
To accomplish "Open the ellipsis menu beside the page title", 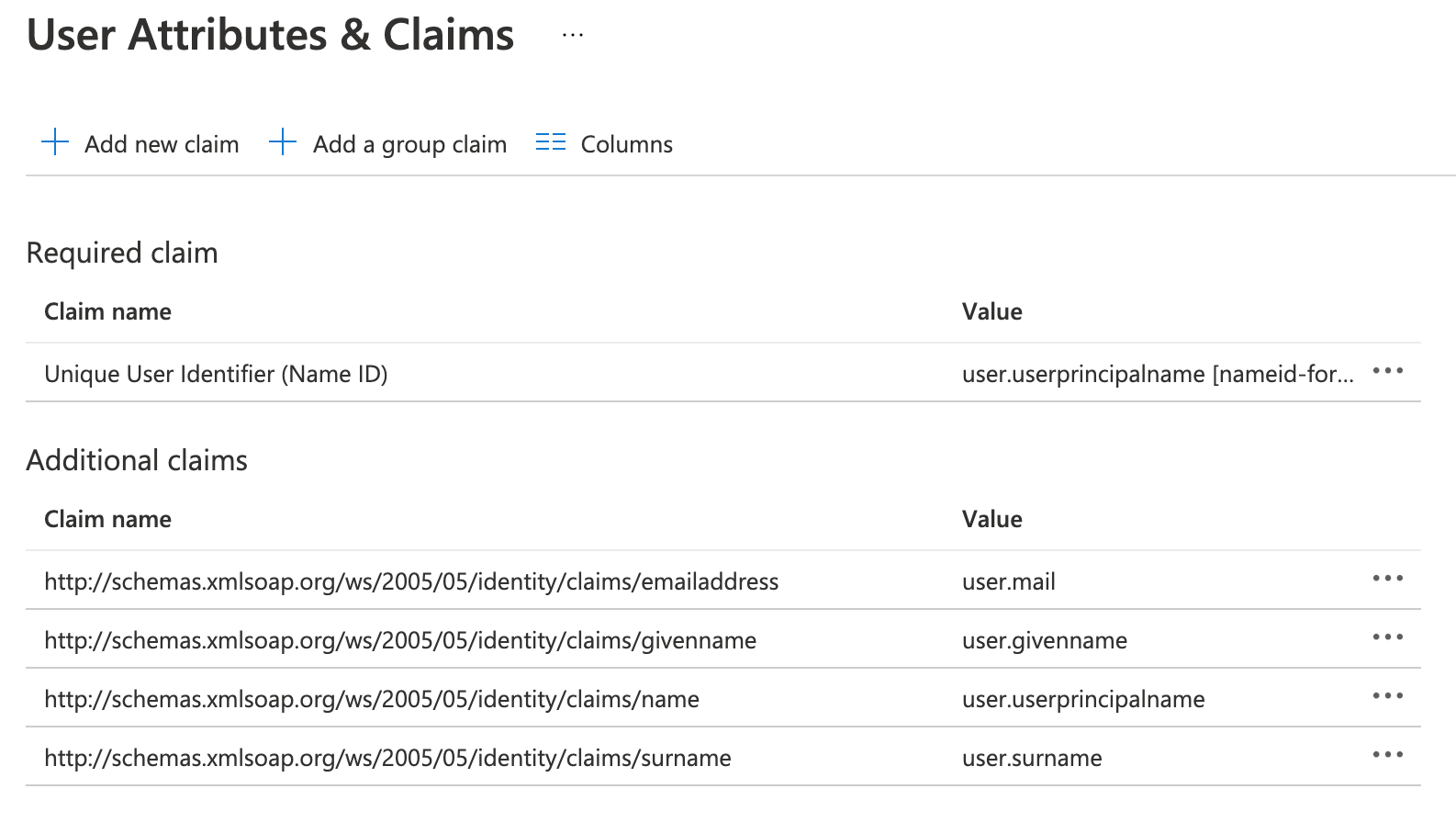I will (x=573, y=35).
